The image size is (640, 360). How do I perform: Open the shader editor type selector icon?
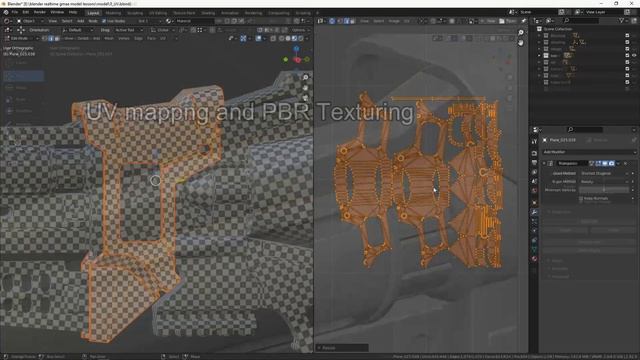tap(7, 21)
